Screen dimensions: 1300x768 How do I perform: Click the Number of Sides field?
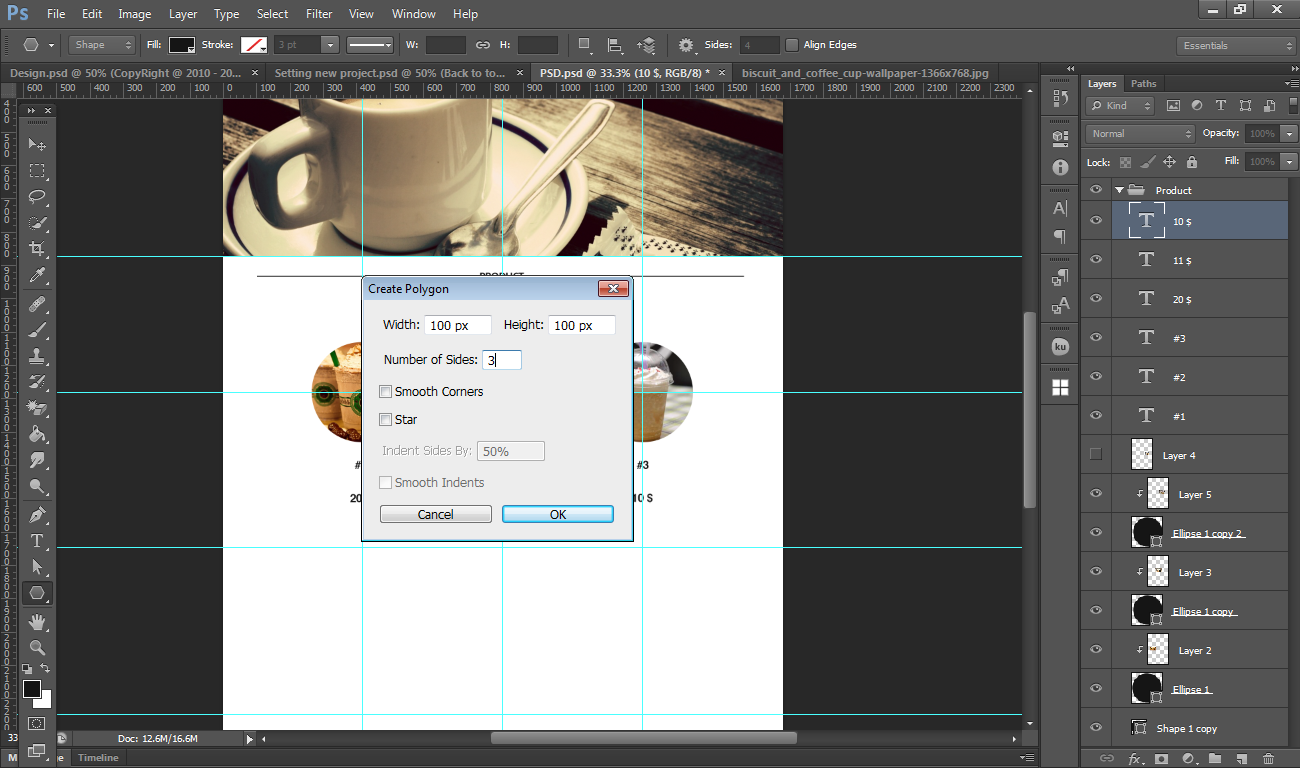(502, 360)
